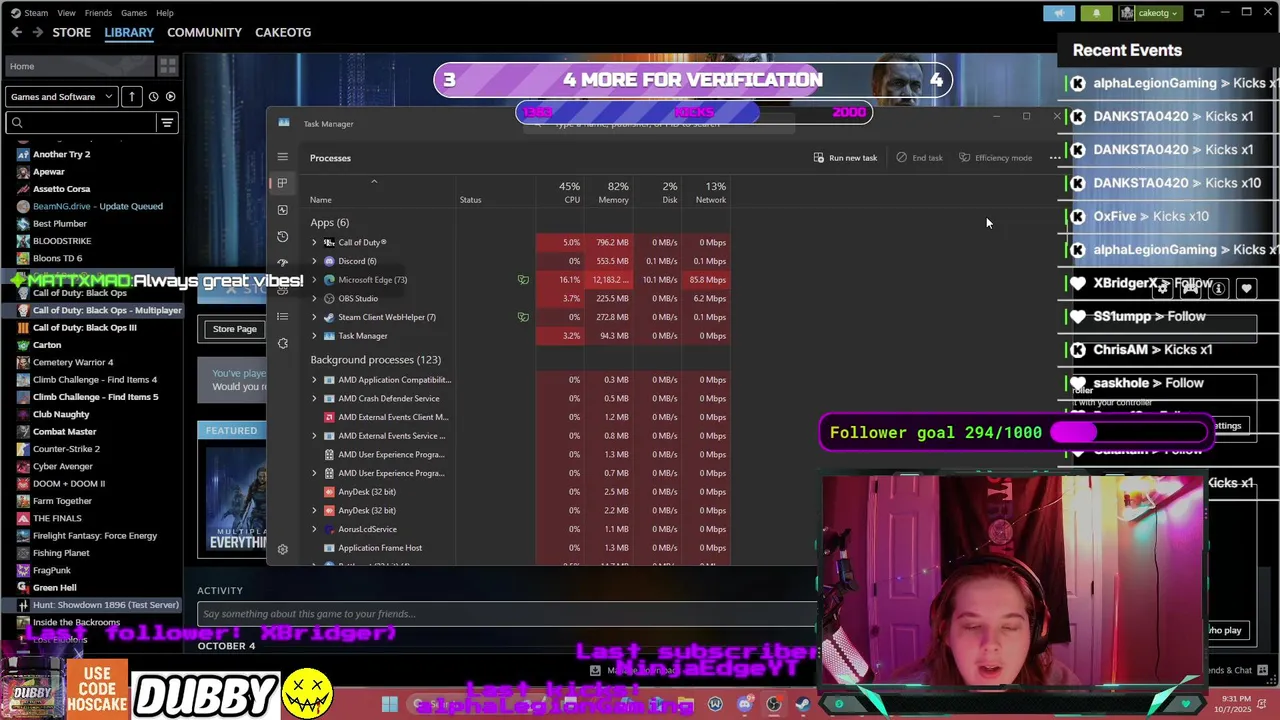Open Task Manager settings gear
The height and width of the screenshot is (720, 1280).
pos(283,550)
